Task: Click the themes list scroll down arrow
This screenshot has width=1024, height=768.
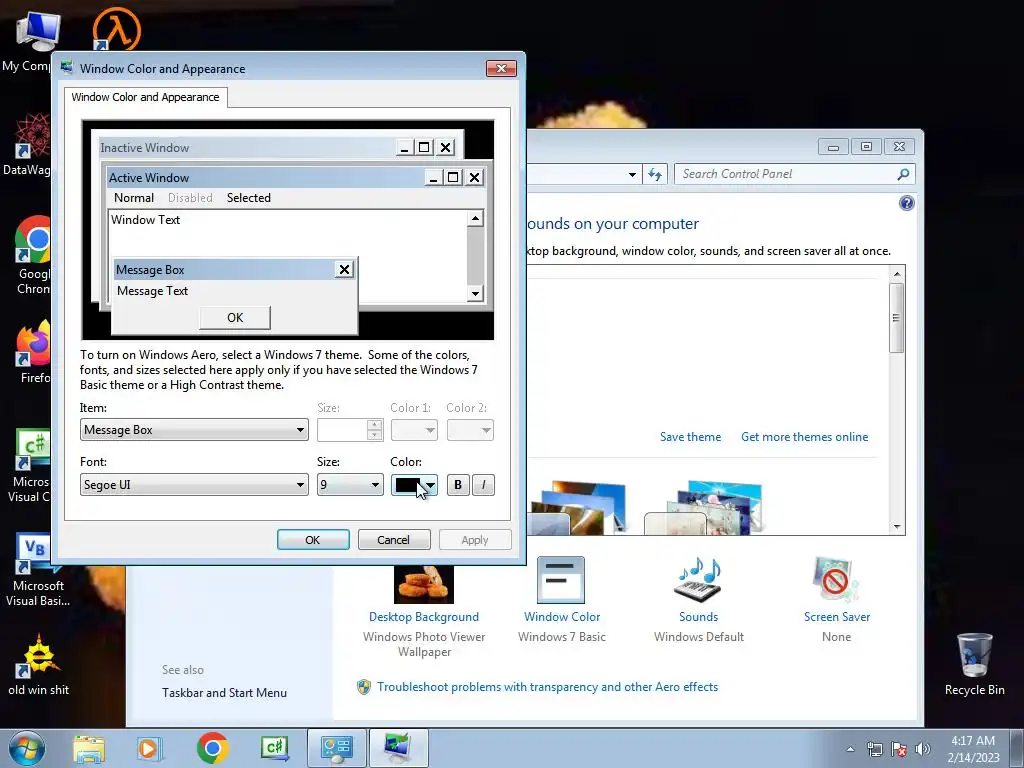Action: coord(897,526)
